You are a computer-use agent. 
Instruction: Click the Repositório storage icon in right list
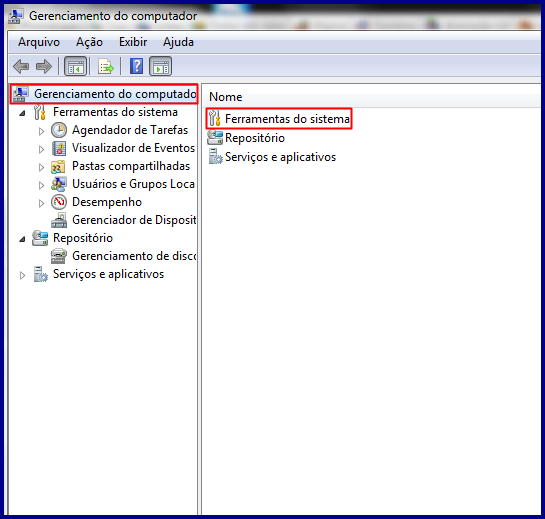click(215, 138)
